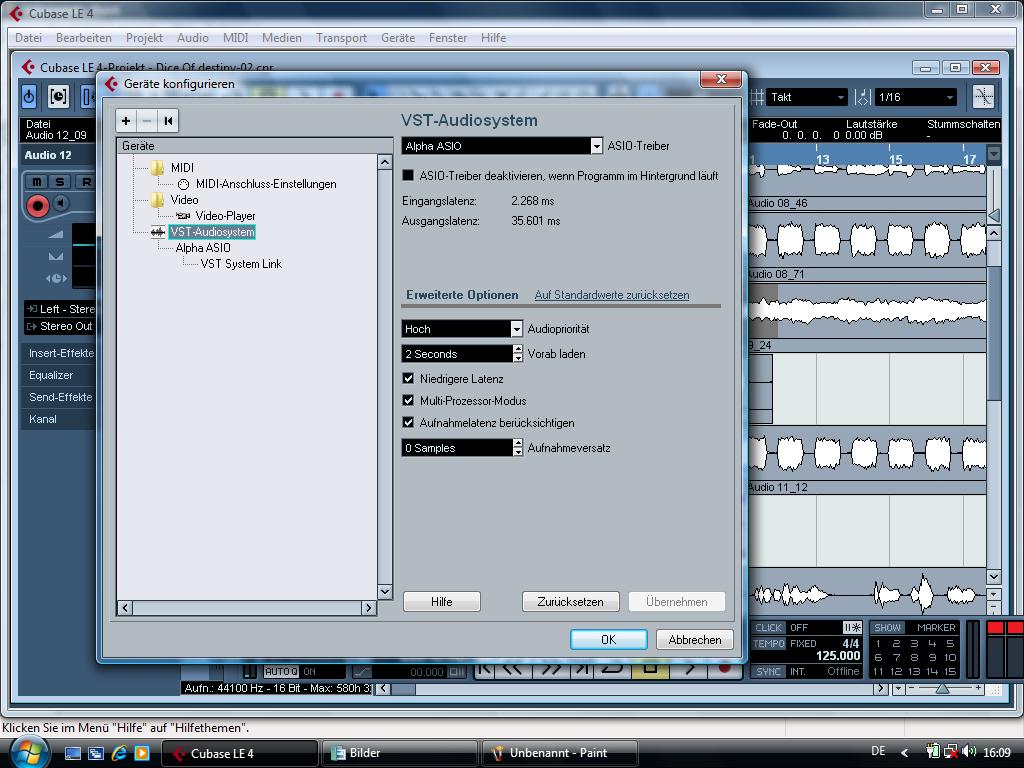Image resolution: width=1024 pixels, height=768 pixels.
Task: Click the quantize icon beside 1/16
Action: (x=863, y=97)
